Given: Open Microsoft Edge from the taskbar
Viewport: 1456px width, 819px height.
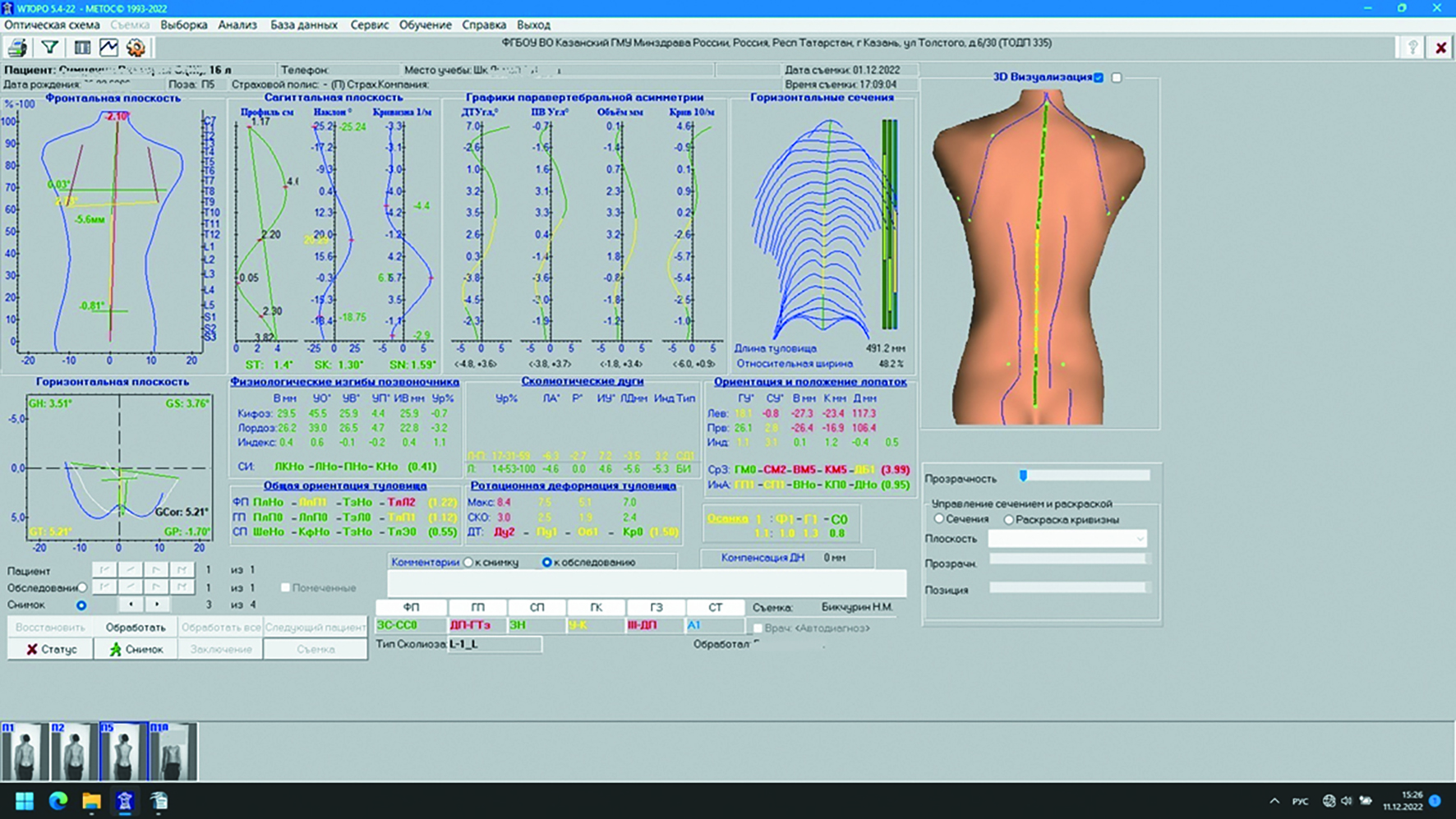Looking at the screenshot, I should coord(58,801).
